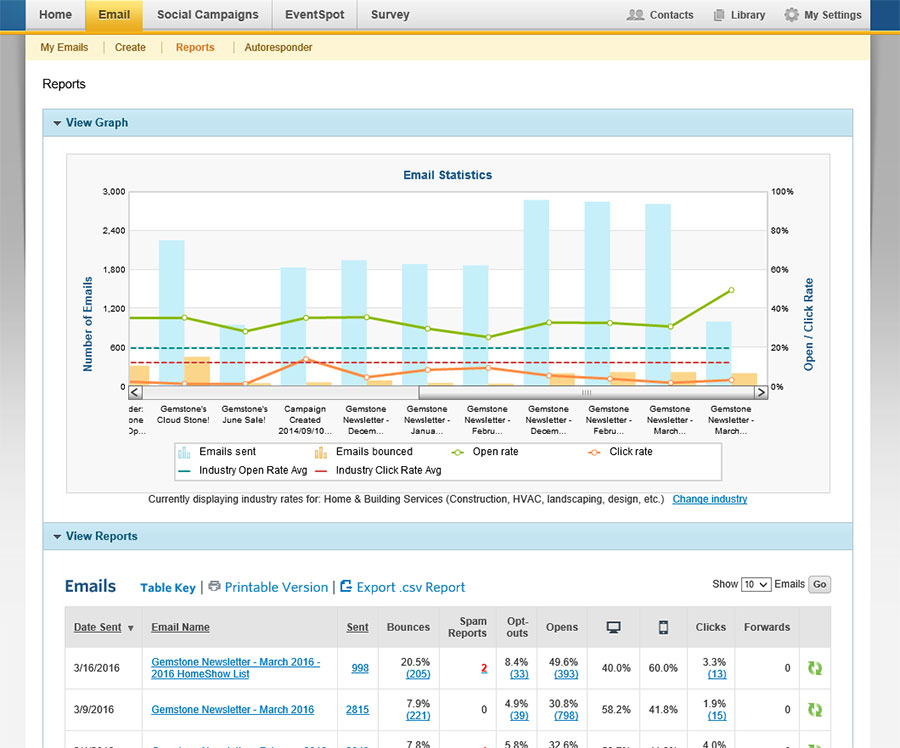The width and height of the screenshot is (900, 748).
Task: Click the printer icon for Printable Version
Action: click(215, 587)
